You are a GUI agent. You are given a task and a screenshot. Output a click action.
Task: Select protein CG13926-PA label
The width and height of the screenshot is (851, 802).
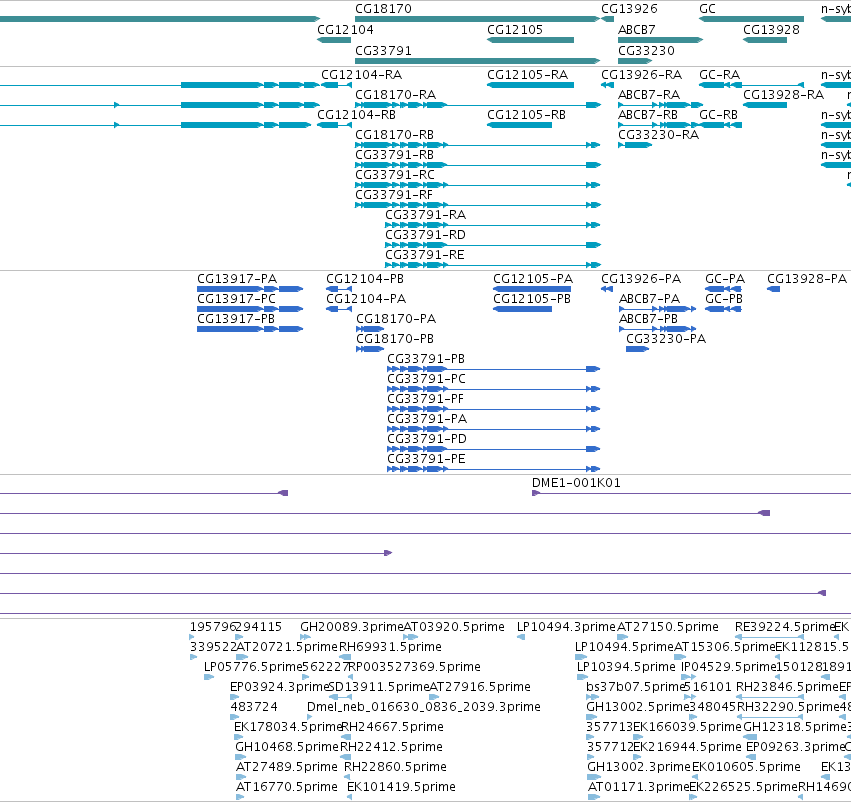tap(641, 278)
